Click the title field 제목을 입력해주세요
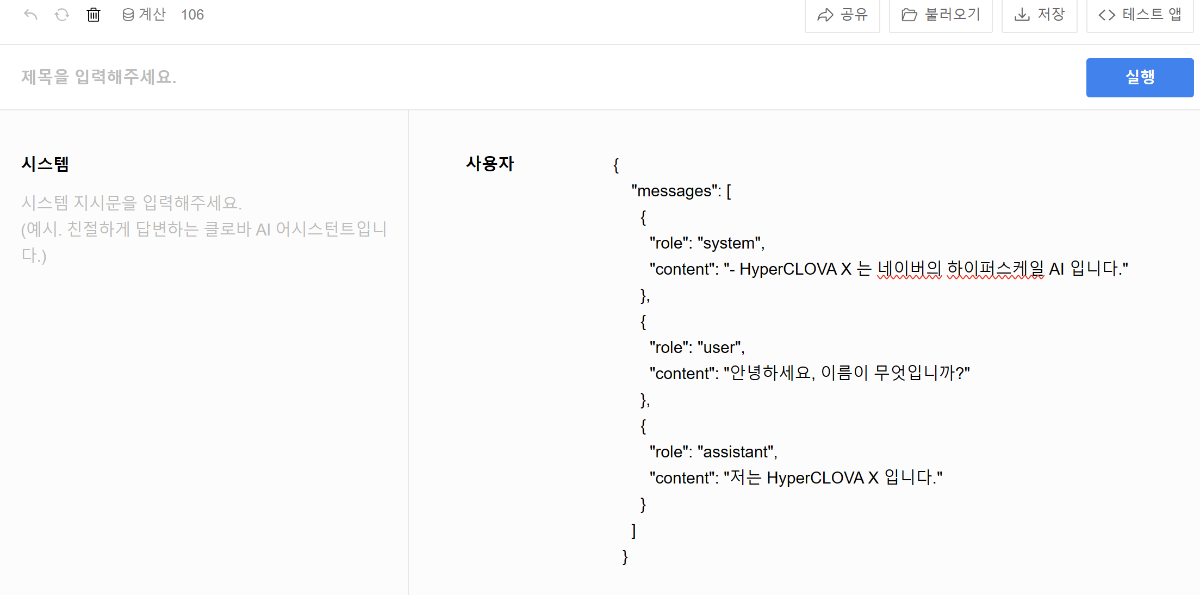 [x=540, y=77]
